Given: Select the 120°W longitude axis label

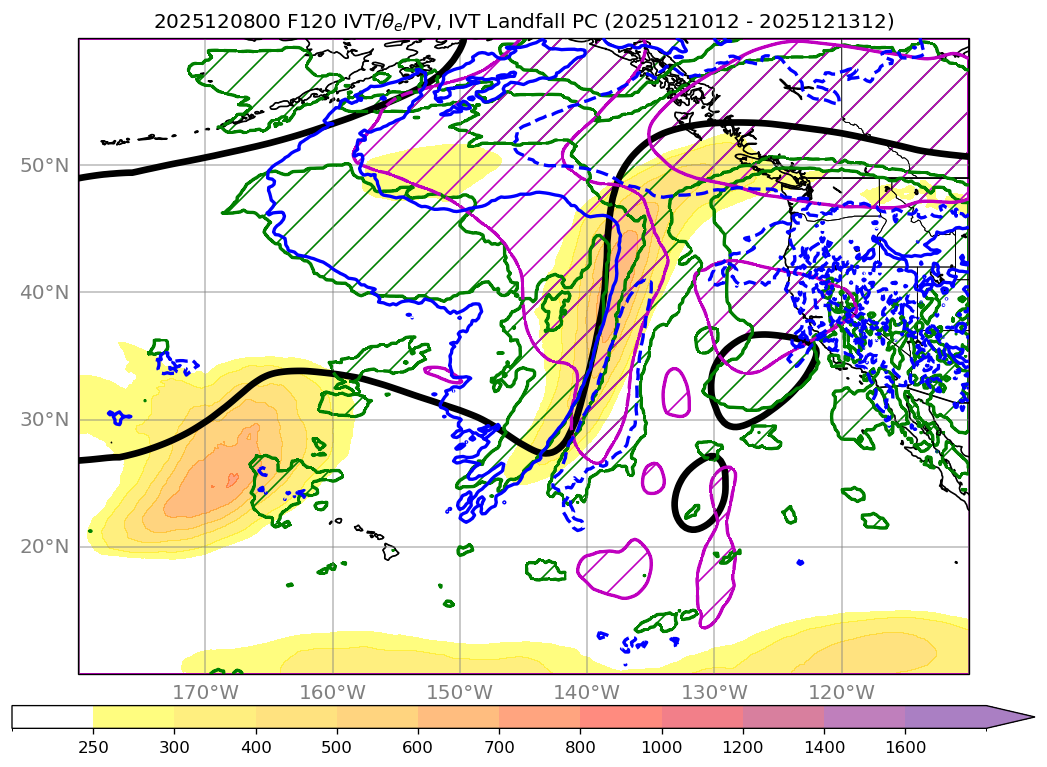Looking at the screenshot, I should (x=841, y=693).
